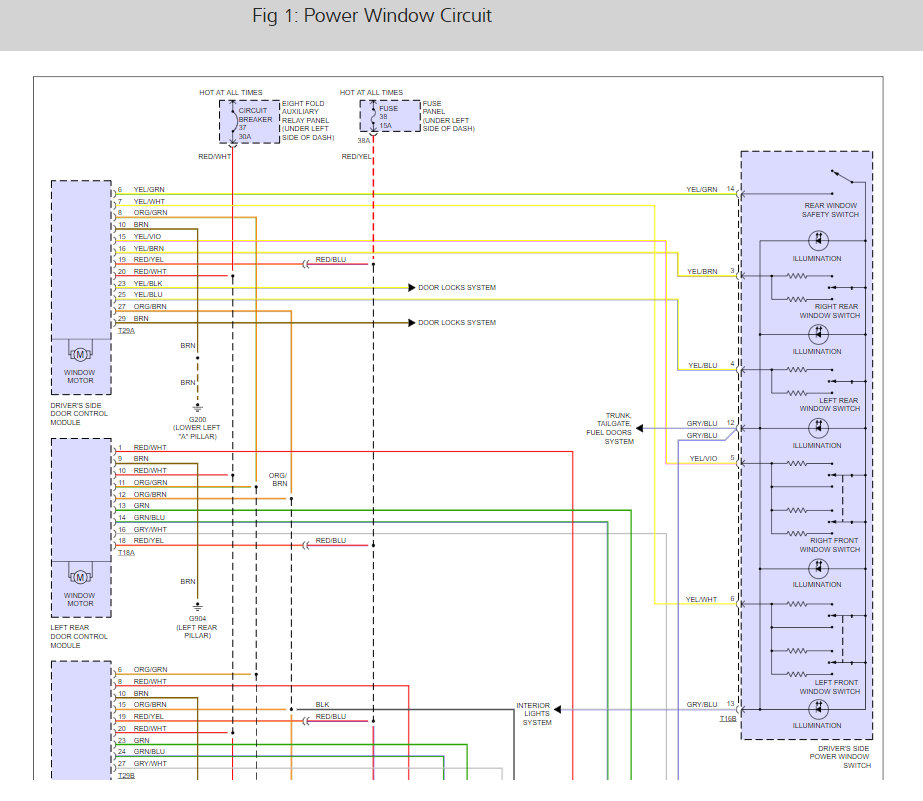Select the 'LEFT REAR DOOR CONTROL MODULE' label
The image size is (923, 801).
pyautogui.click(x=79, y=636)
